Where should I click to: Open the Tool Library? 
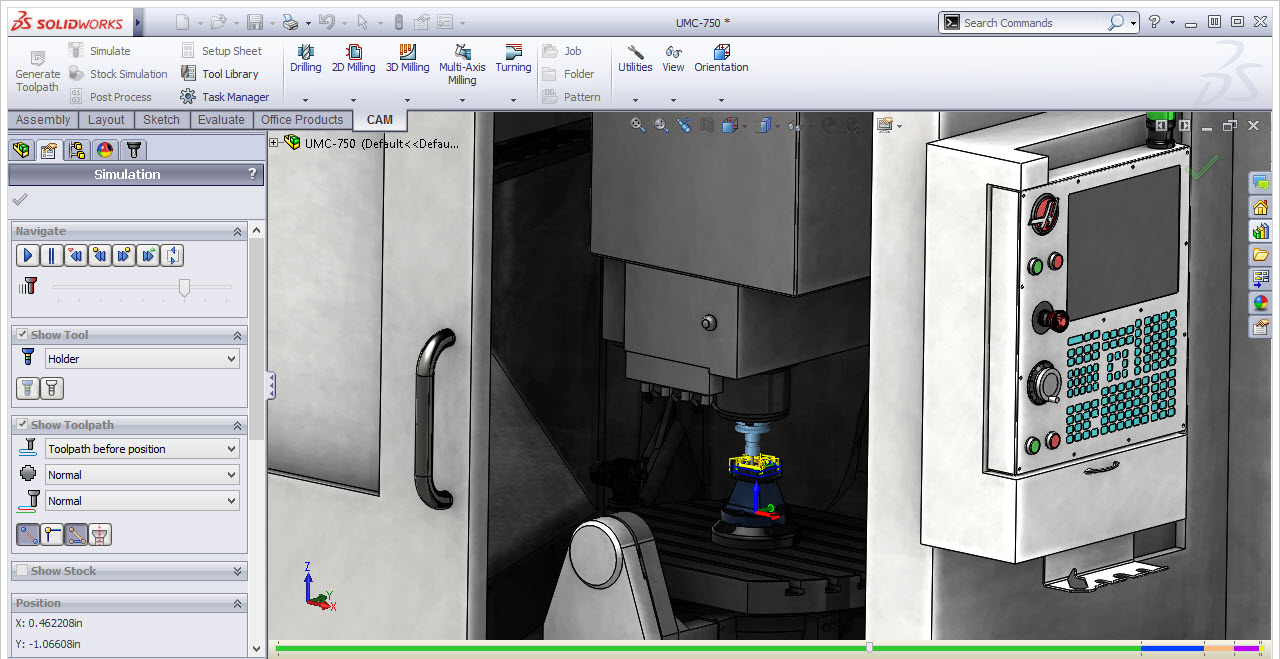coord(219,74)
